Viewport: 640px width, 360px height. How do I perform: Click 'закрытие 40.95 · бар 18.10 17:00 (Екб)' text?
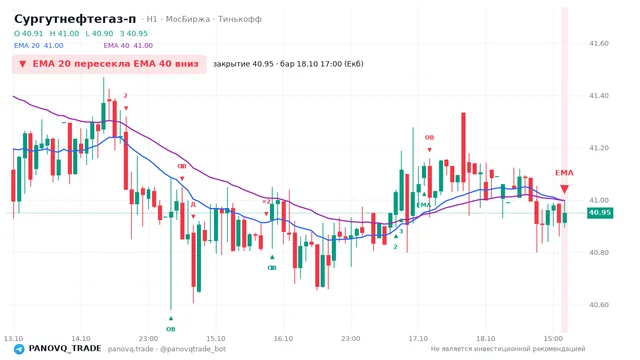coord(288,64)
